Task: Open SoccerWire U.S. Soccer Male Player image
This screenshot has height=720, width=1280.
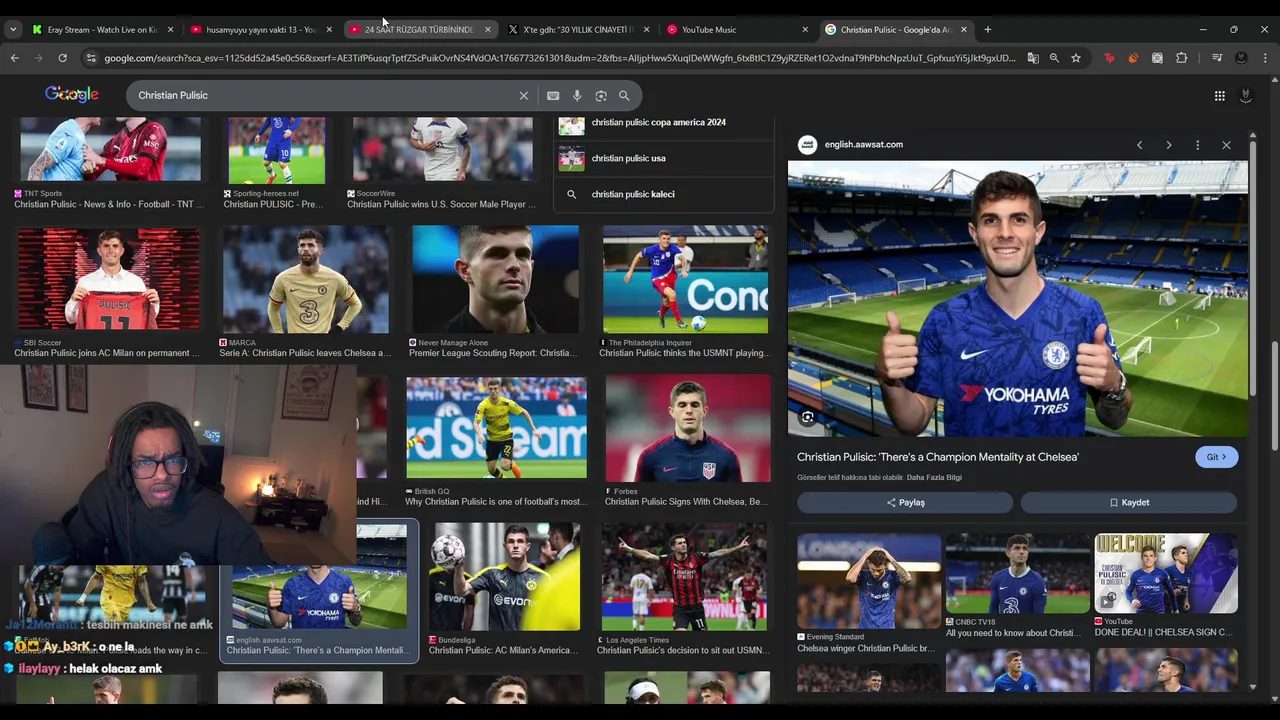Action: pyautogui.click(x=442, y=151)
